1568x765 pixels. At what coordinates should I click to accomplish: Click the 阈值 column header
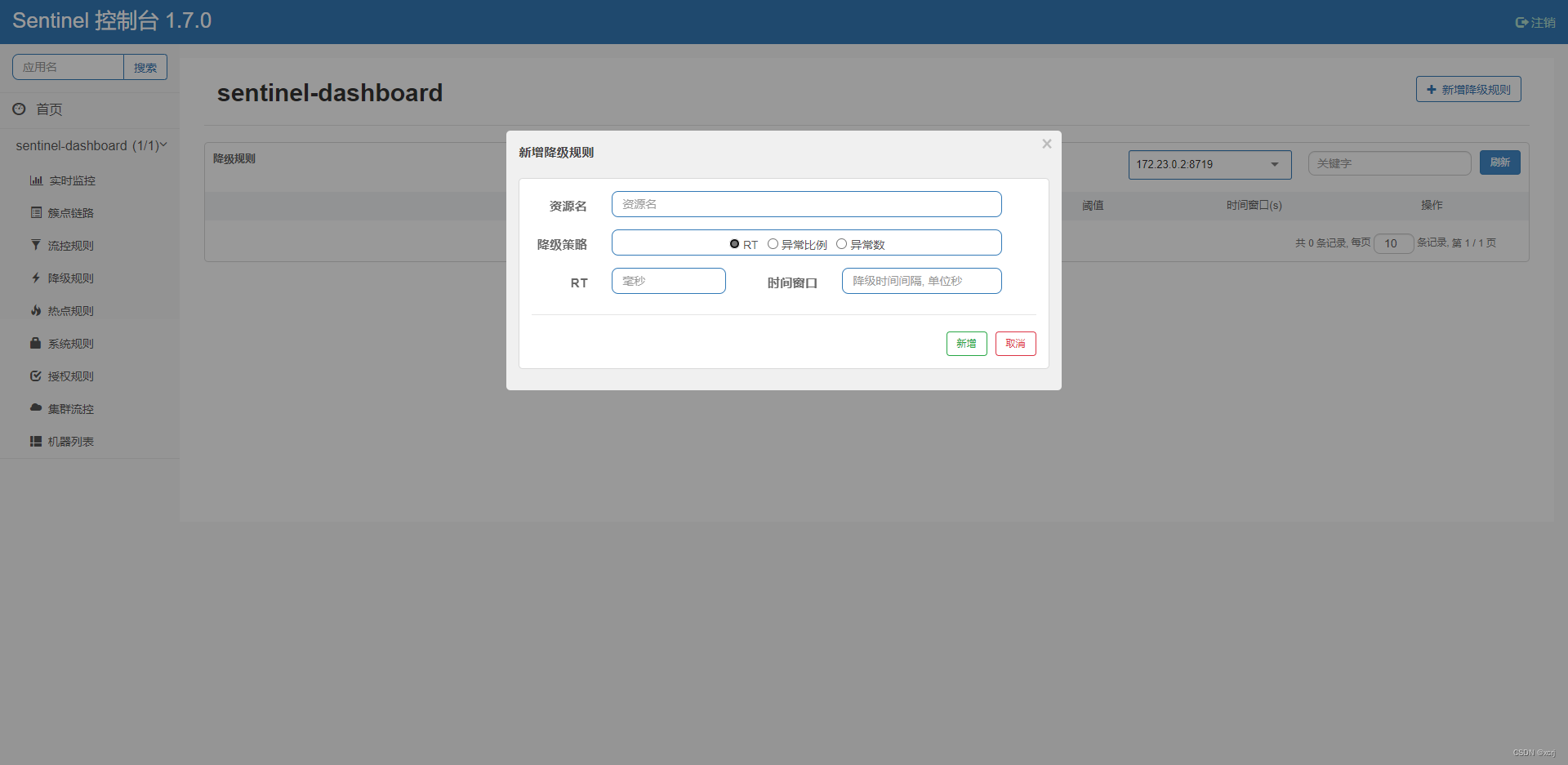[1093, 205]
